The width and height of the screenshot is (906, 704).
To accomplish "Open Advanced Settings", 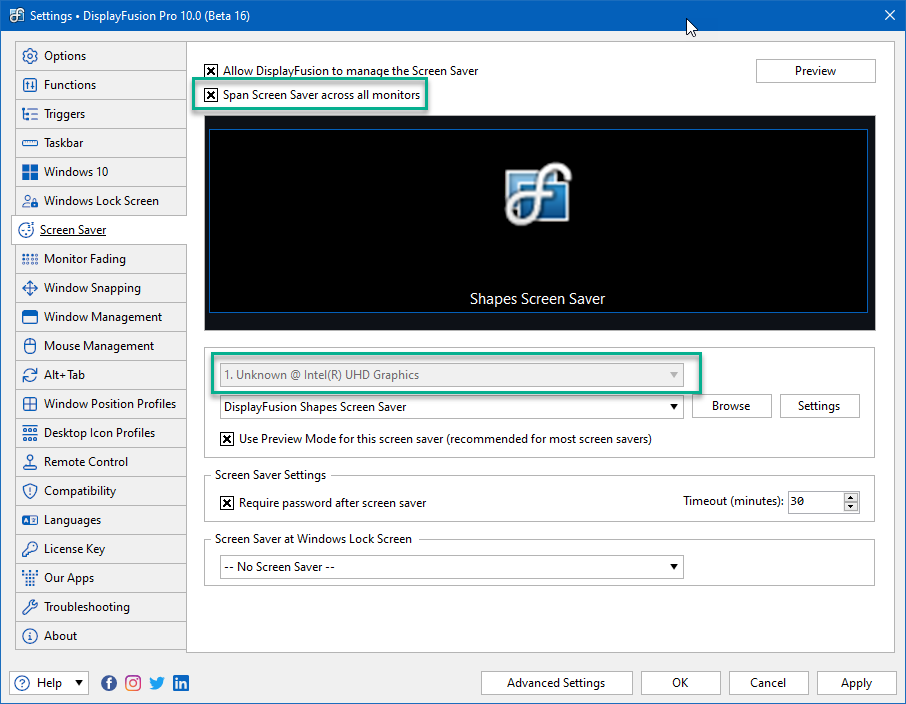I will click(556, 683).
